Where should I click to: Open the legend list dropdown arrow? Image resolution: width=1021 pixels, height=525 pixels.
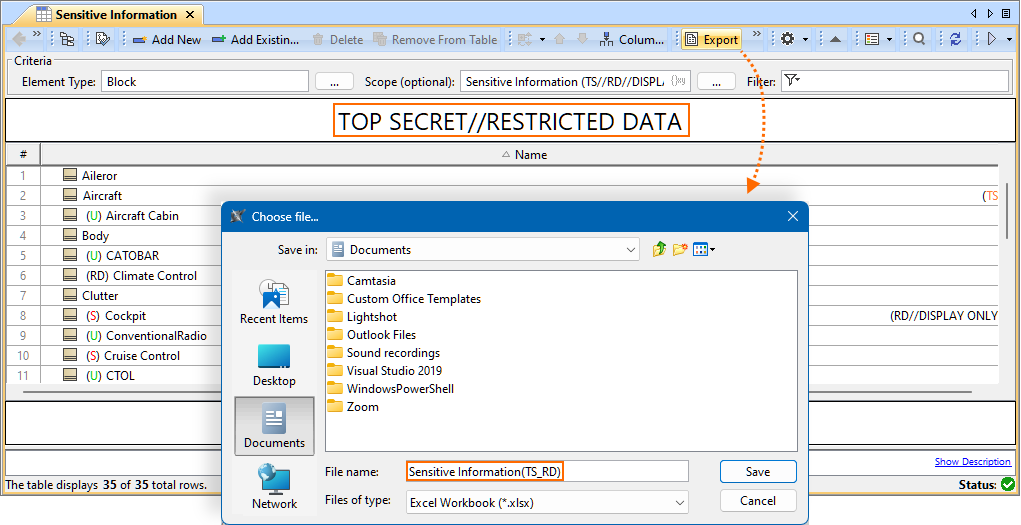point(889,40)
